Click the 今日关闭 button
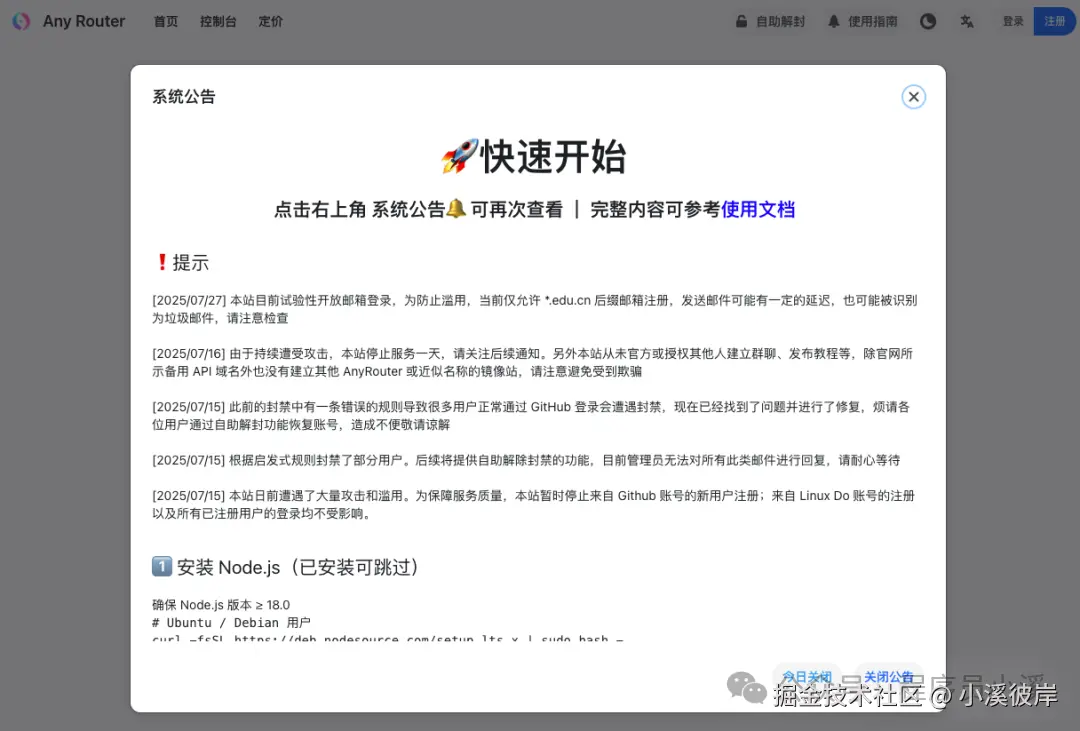Screen dimensions: 1080x731 tap(806, 675)
